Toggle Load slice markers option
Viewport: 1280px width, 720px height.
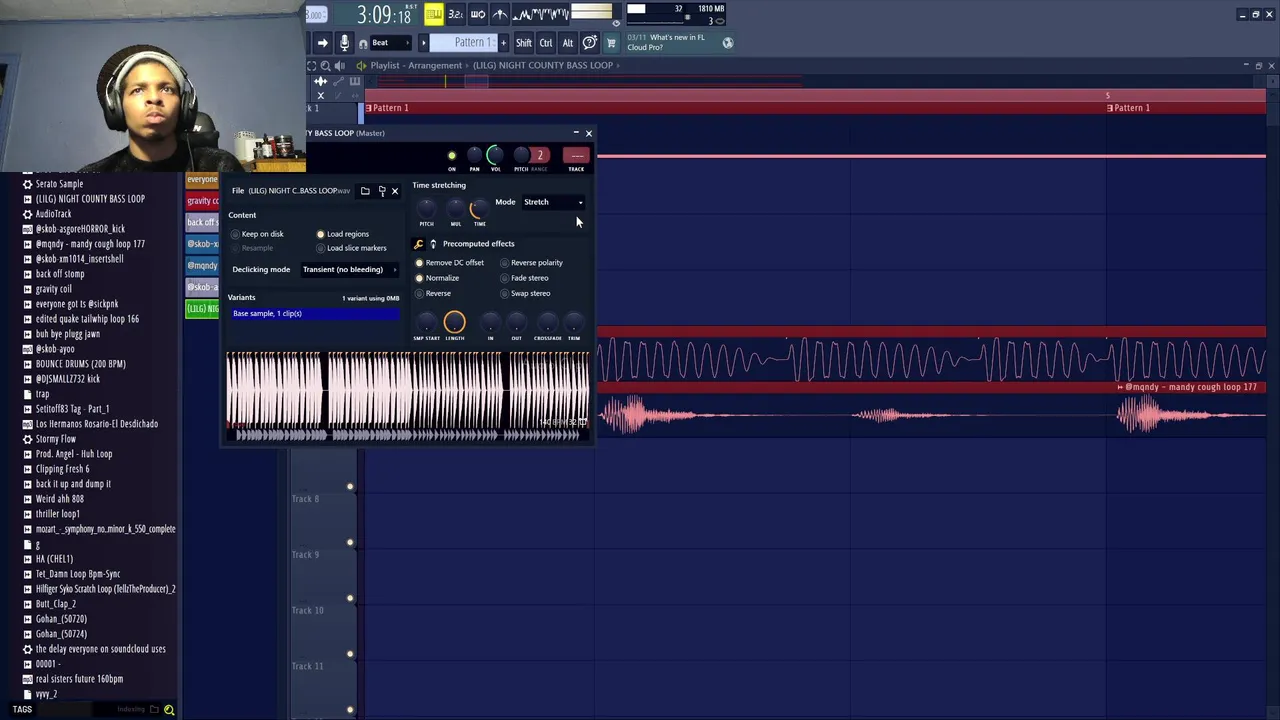351,248
